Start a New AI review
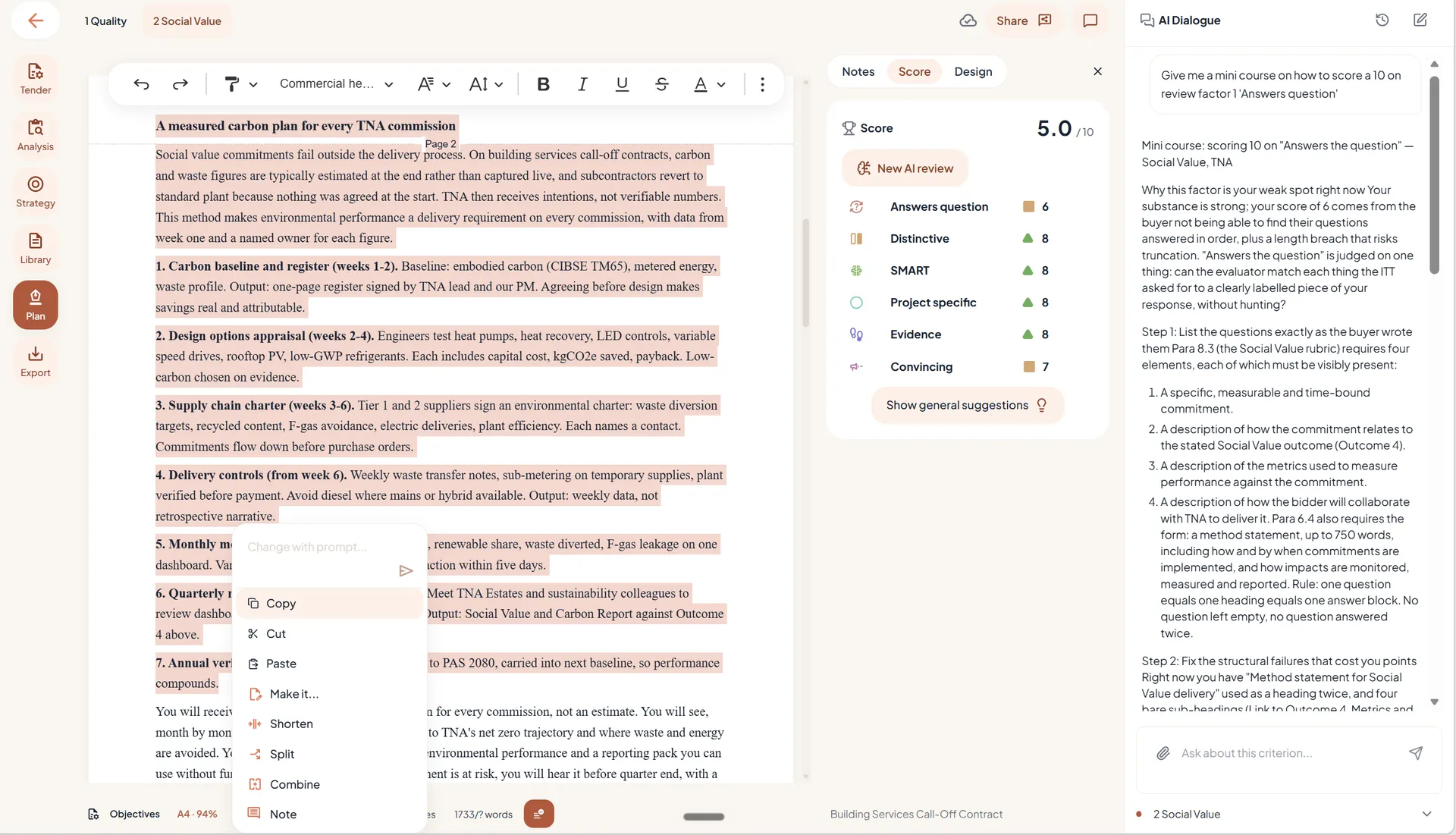 [x=905, y=168]
